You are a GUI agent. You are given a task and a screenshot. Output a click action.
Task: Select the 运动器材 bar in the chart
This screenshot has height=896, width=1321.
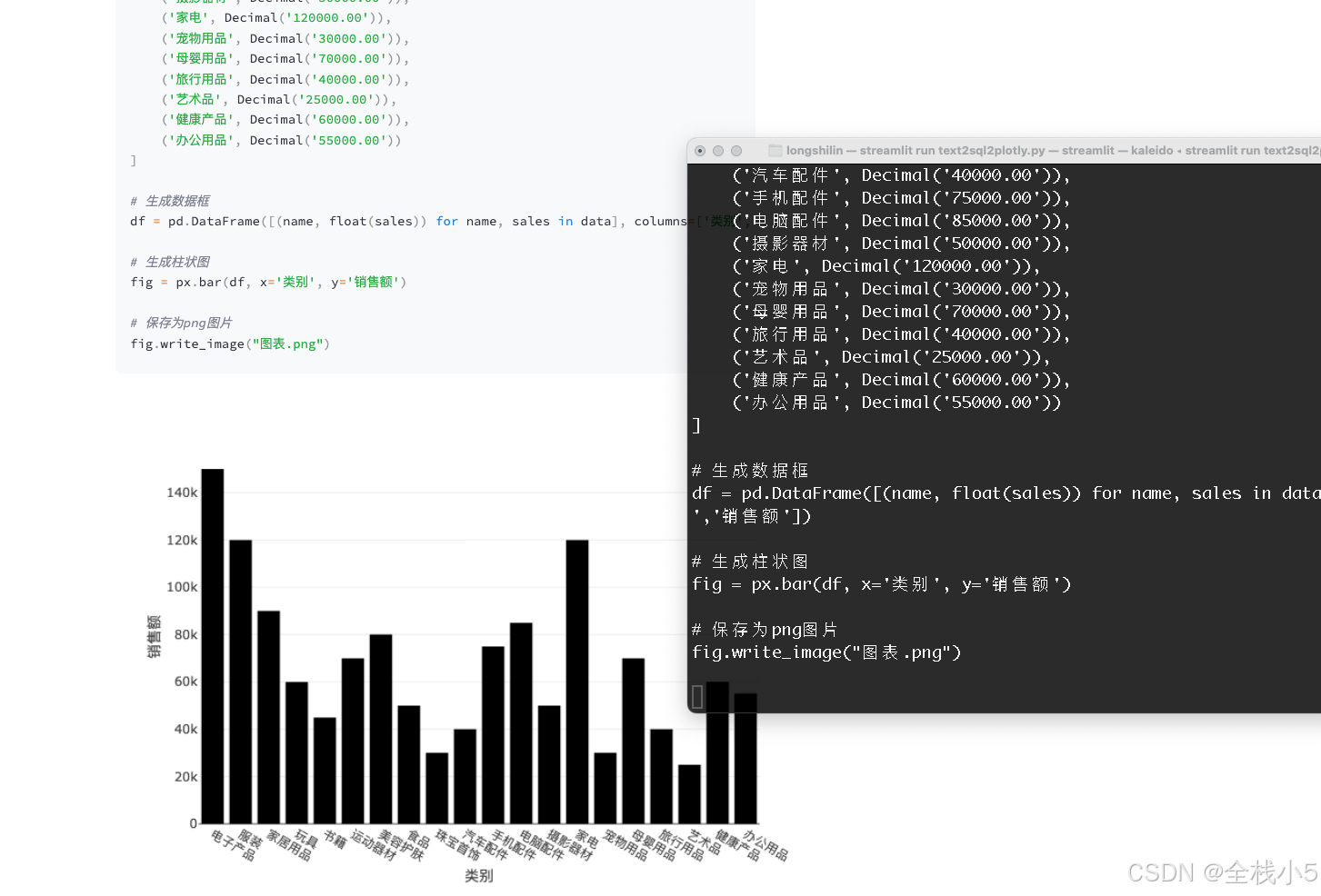(353, 741)
